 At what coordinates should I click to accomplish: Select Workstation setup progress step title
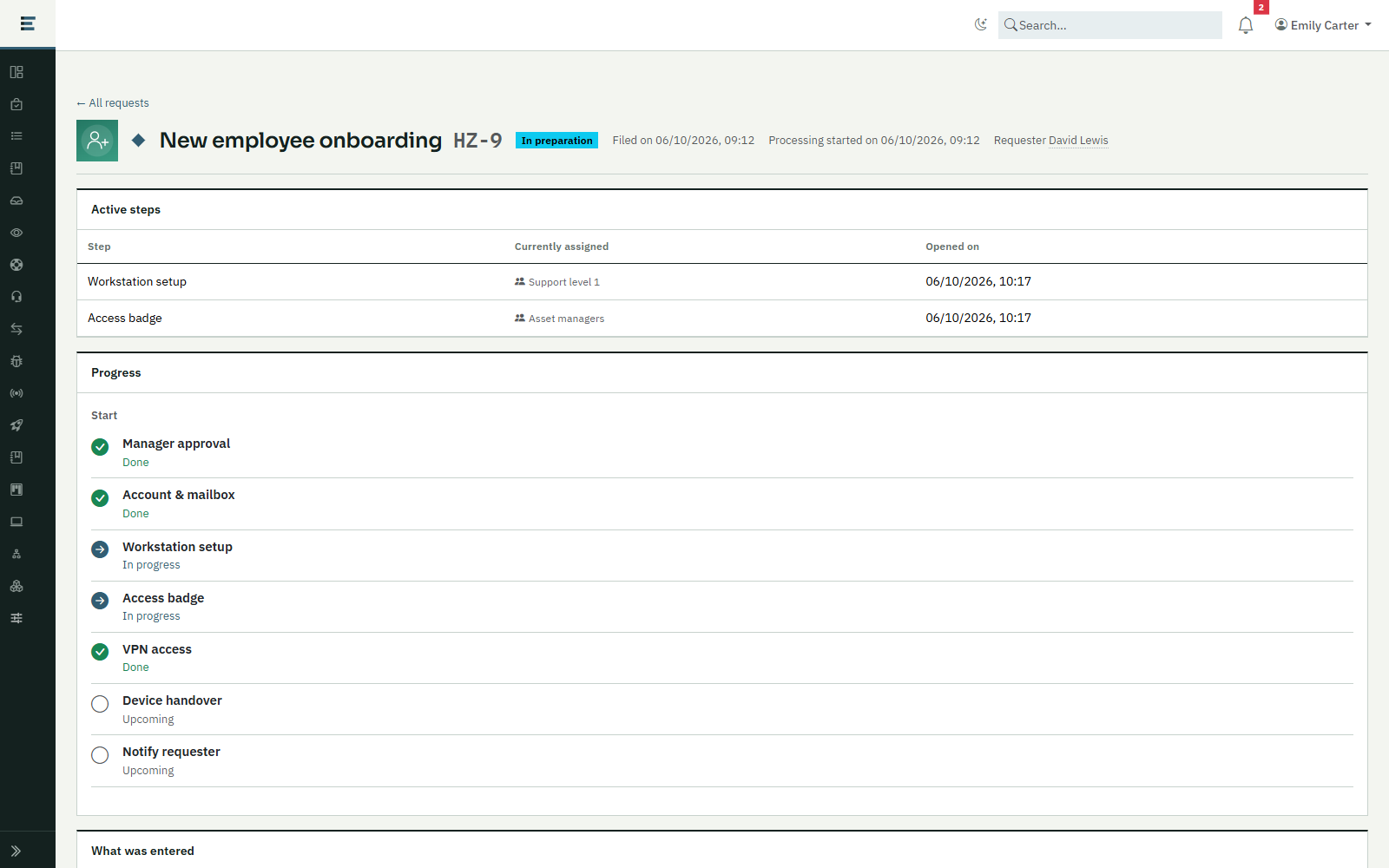pyautogui.click(x=177, y=547)
